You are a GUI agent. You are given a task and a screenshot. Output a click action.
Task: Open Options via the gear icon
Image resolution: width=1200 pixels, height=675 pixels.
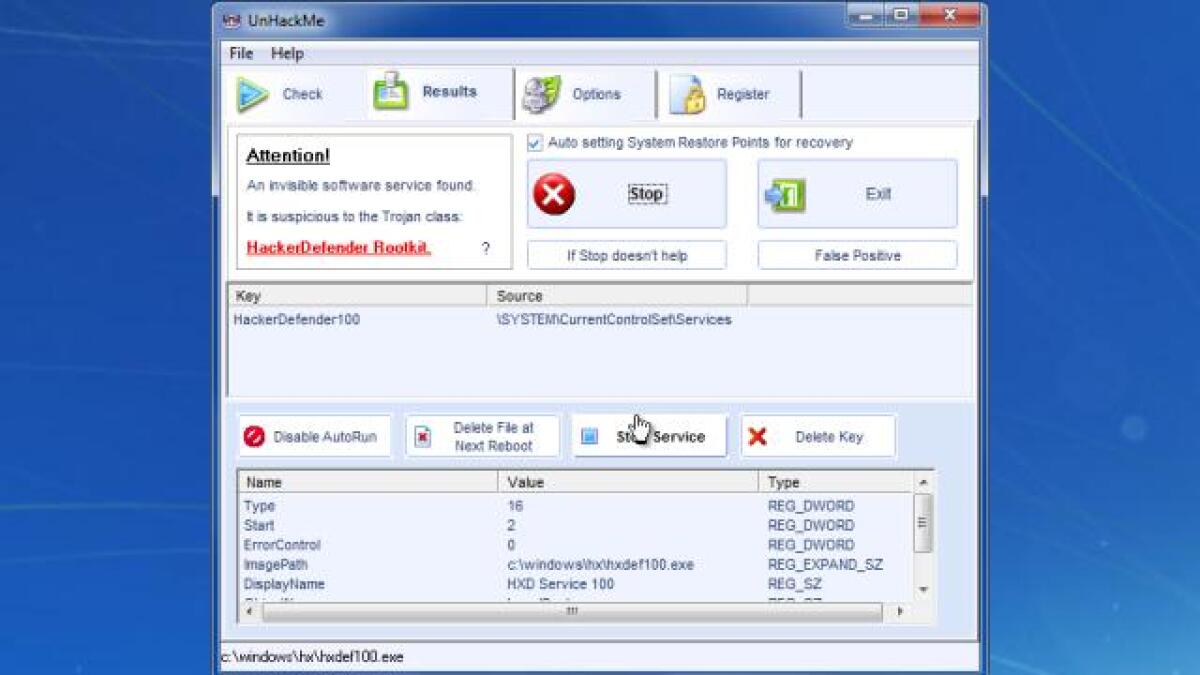point(540,90)
